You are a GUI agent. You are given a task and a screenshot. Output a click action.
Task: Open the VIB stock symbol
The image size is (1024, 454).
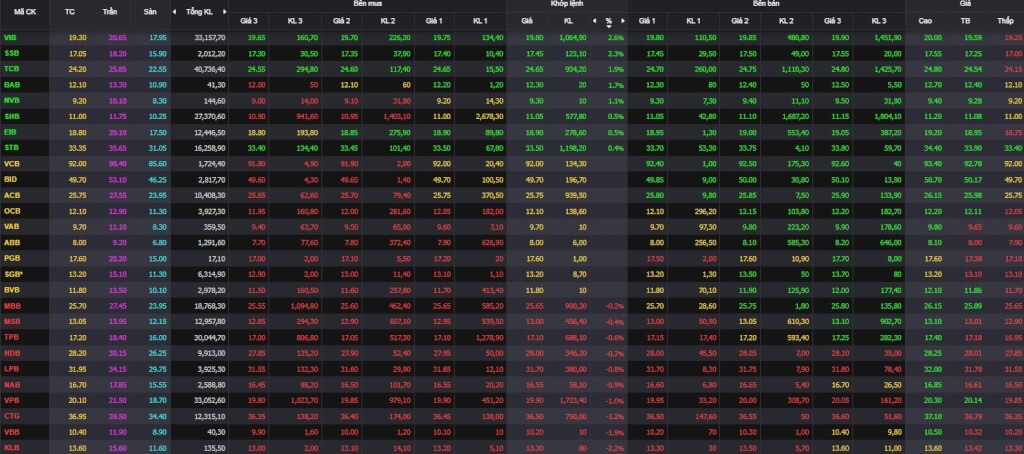click(x=10, y=37)
